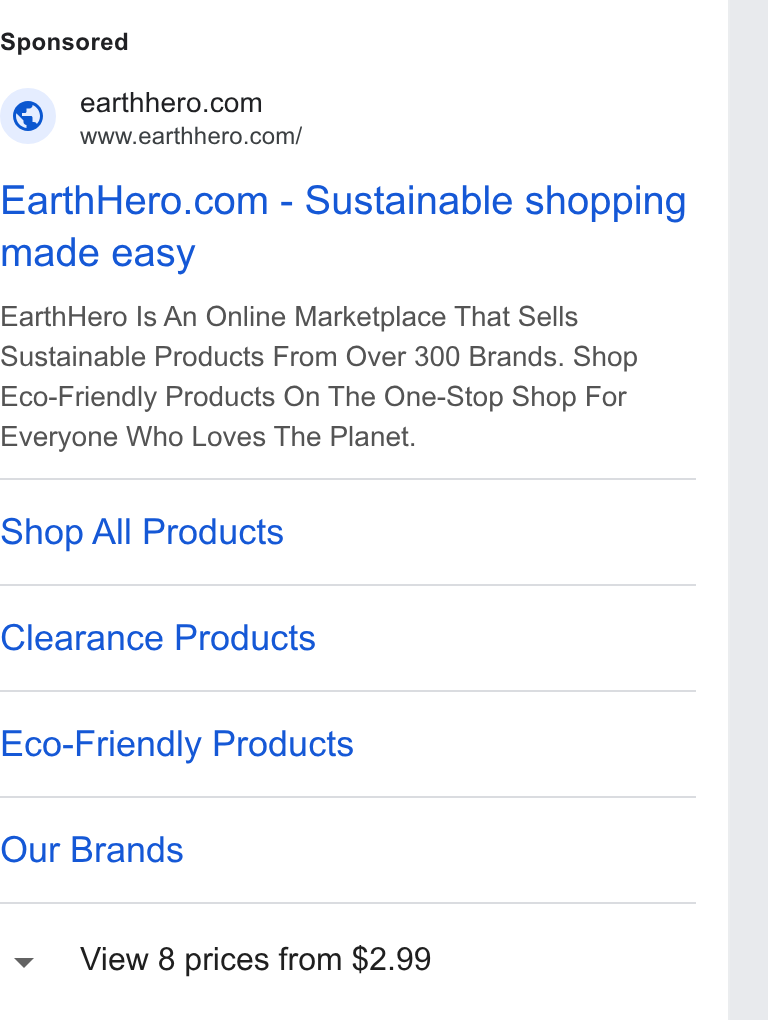768x1020 pixels.
Task: Show the View 8 prices from $2.99 list
Action: click(255, 960)
